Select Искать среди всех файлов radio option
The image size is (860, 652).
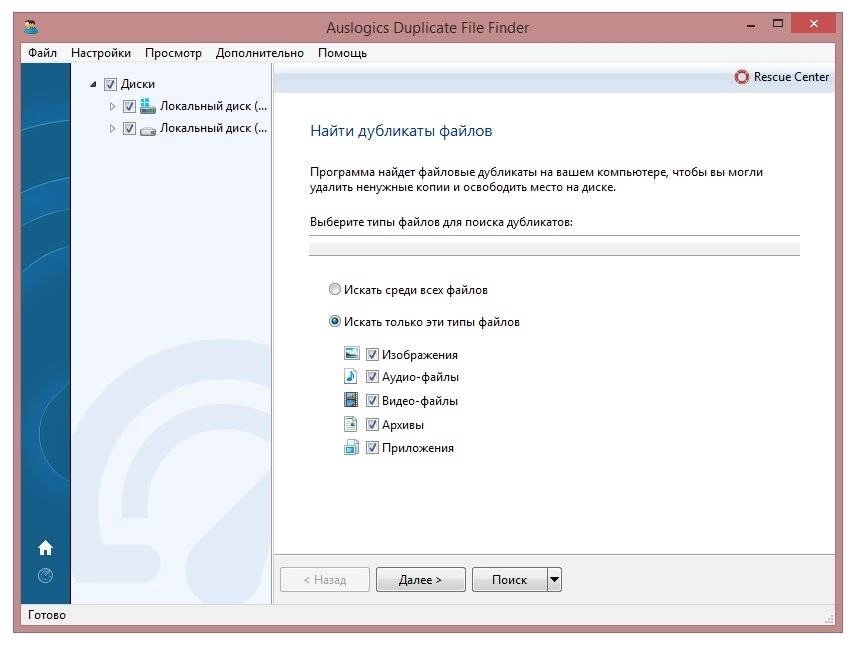(335, 289)
